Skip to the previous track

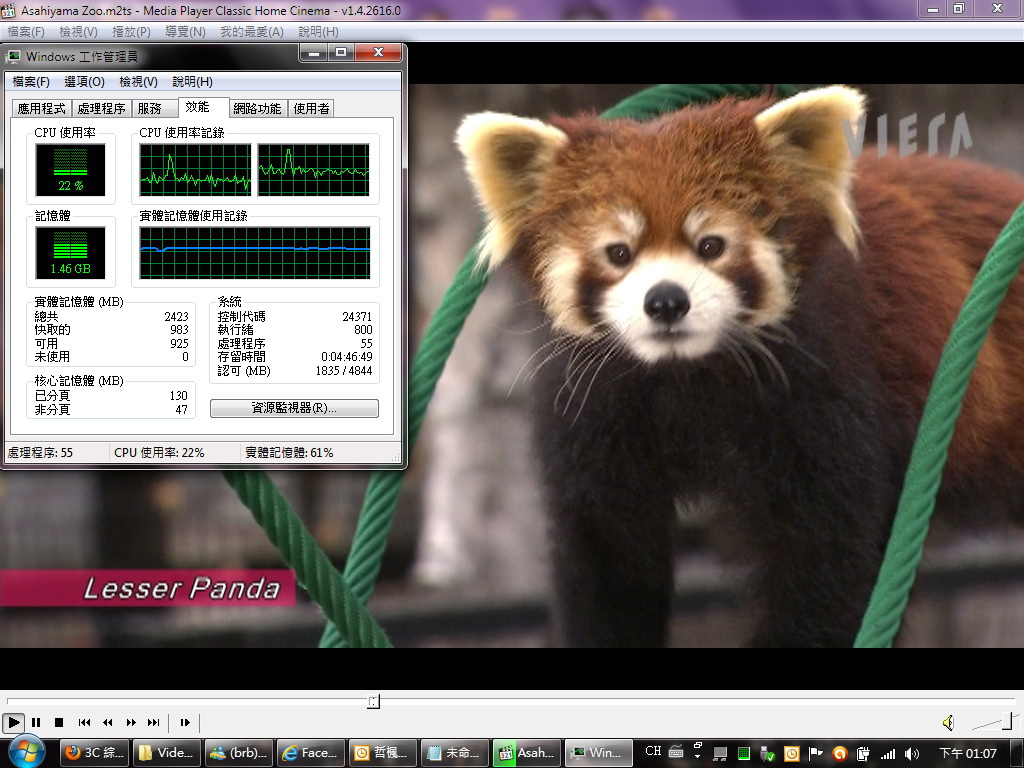85,722
